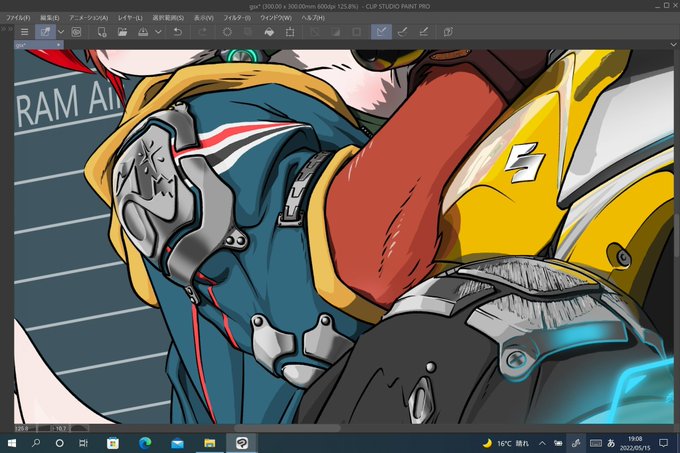This screenshot has height=453, width=680.
Task: Open the canvas tab list chevron at right
Action: (673, 45)
